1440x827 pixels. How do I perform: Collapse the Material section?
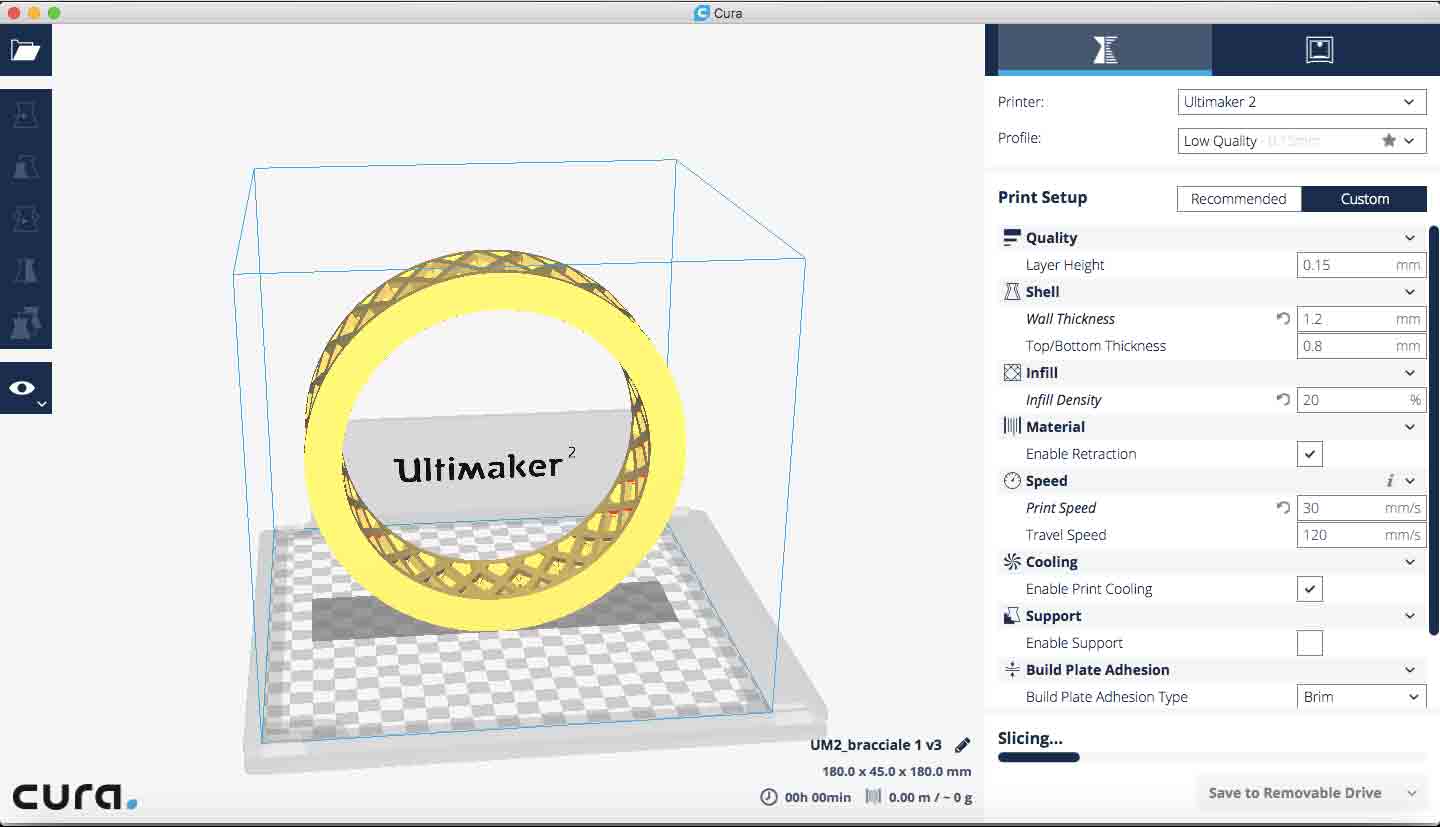click(x=1409, y=427)
